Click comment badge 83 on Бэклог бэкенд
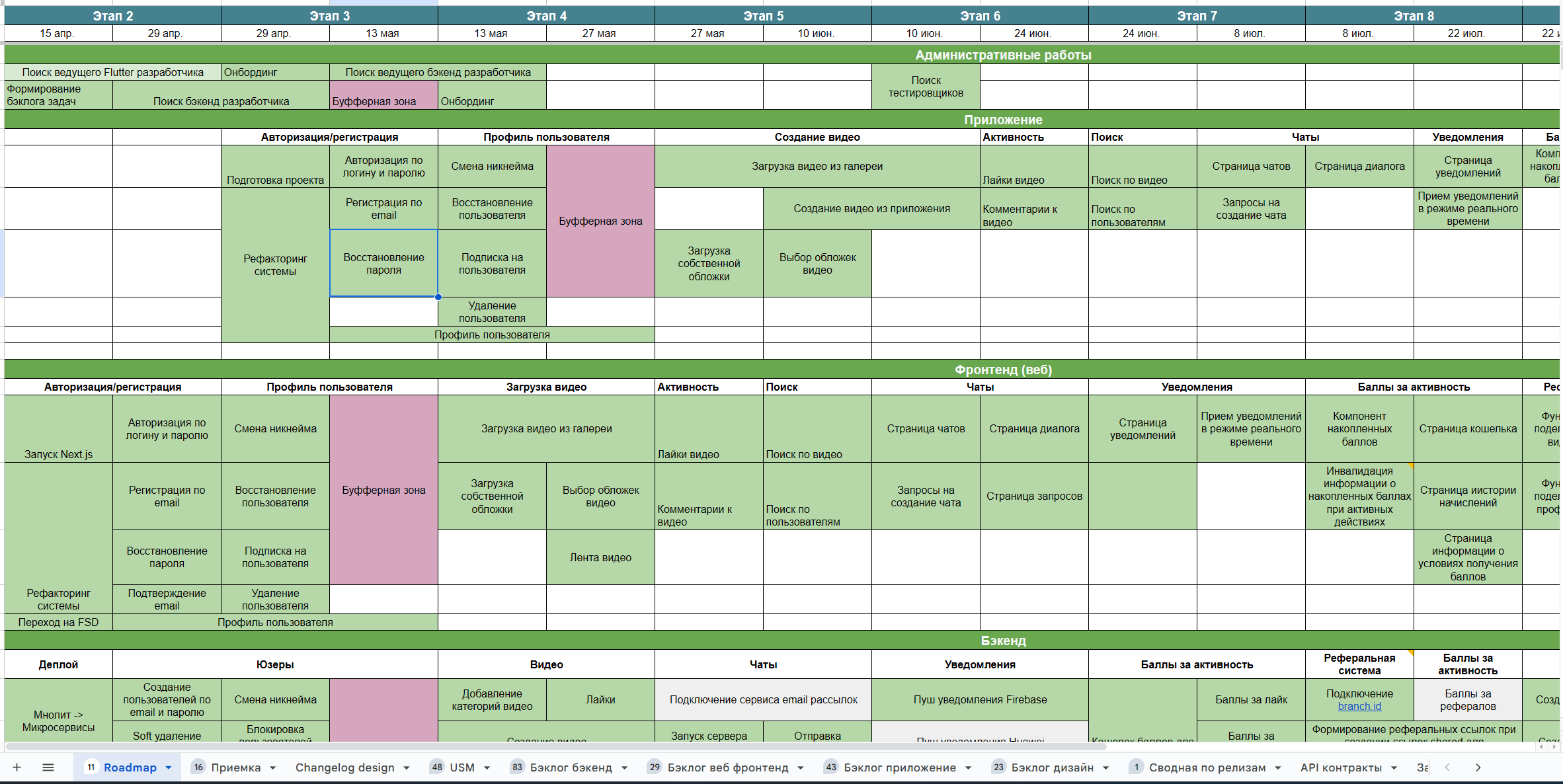This screenshot has width=1563, height=784. [517, 767]
